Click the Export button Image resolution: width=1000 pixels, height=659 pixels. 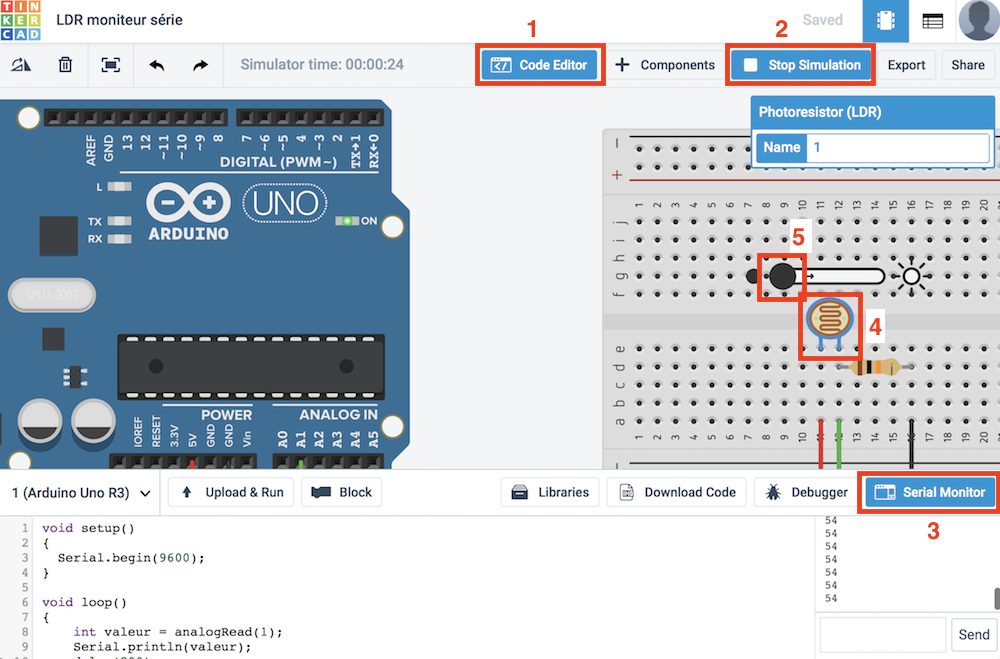pos(906,65)
